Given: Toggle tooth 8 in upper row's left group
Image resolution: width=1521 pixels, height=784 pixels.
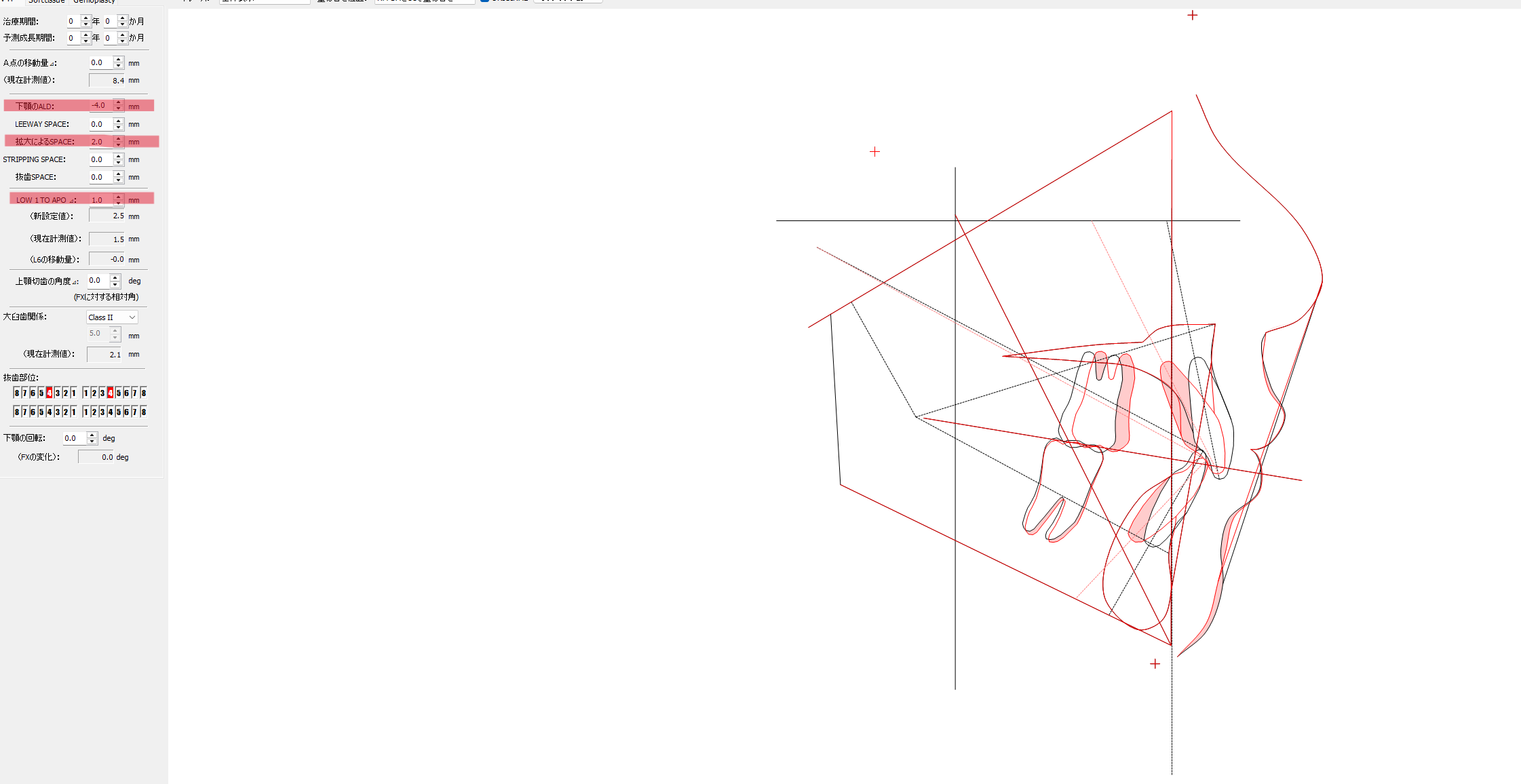Looking at the screenshot, I should [17, 393].
